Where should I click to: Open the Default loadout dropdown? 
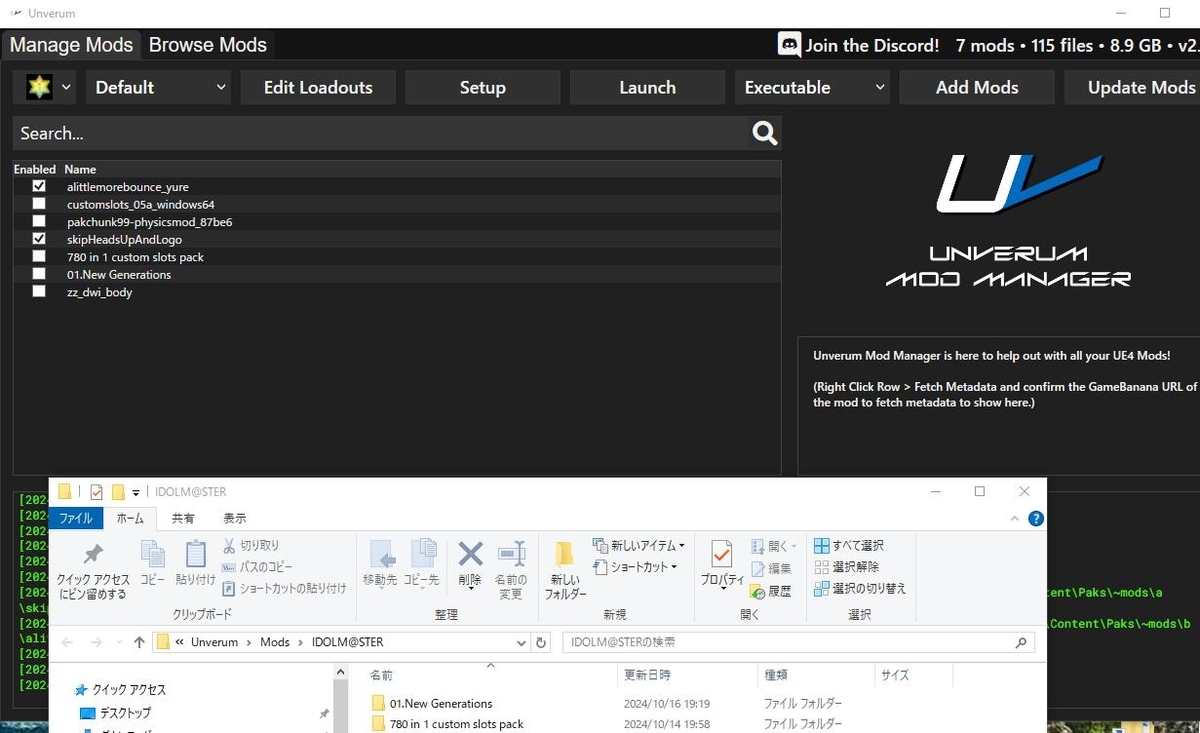tap(158, 87)
